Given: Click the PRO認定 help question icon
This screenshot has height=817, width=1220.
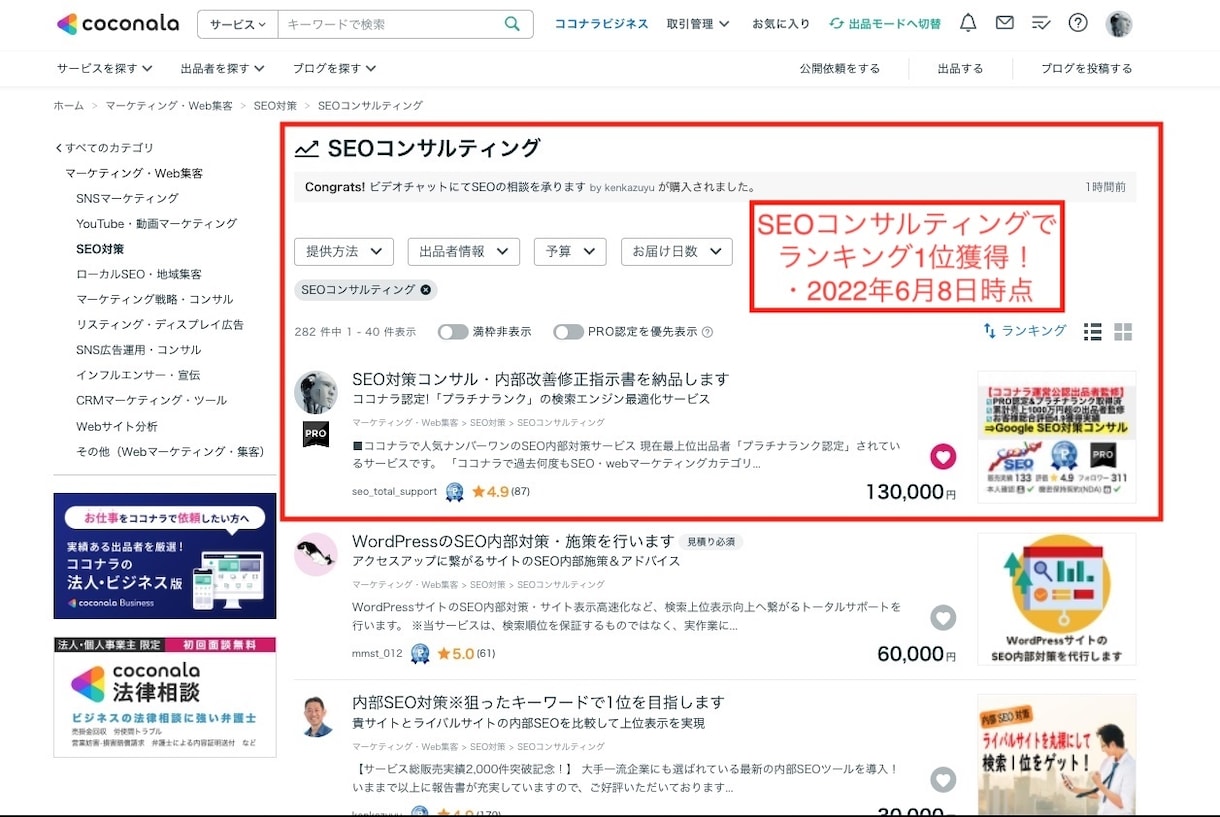Looking at the screenshot, I should pos(708,332).
